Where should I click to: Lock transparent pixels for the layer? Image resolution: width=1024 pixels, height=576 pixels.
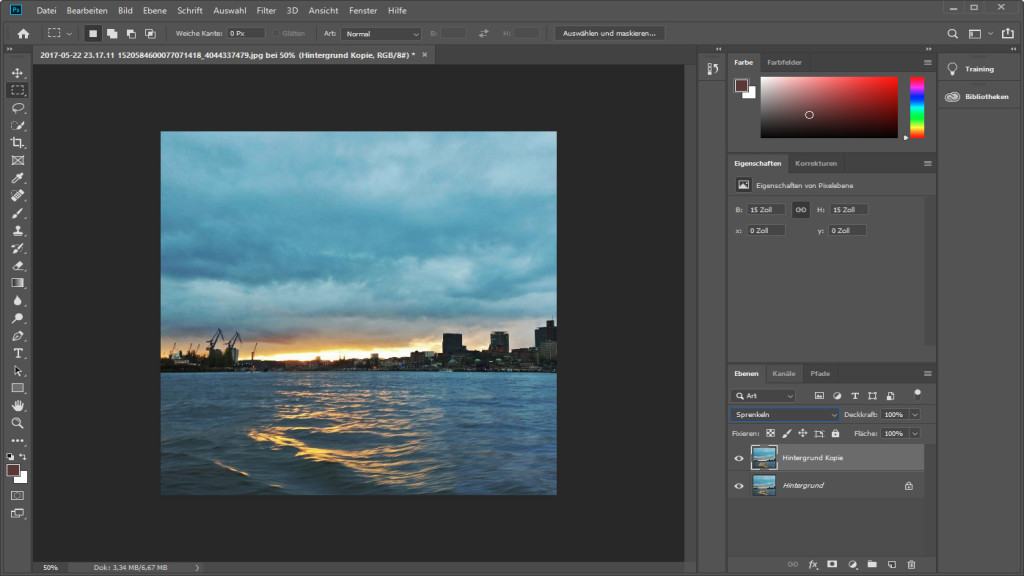tap(769, 433)
